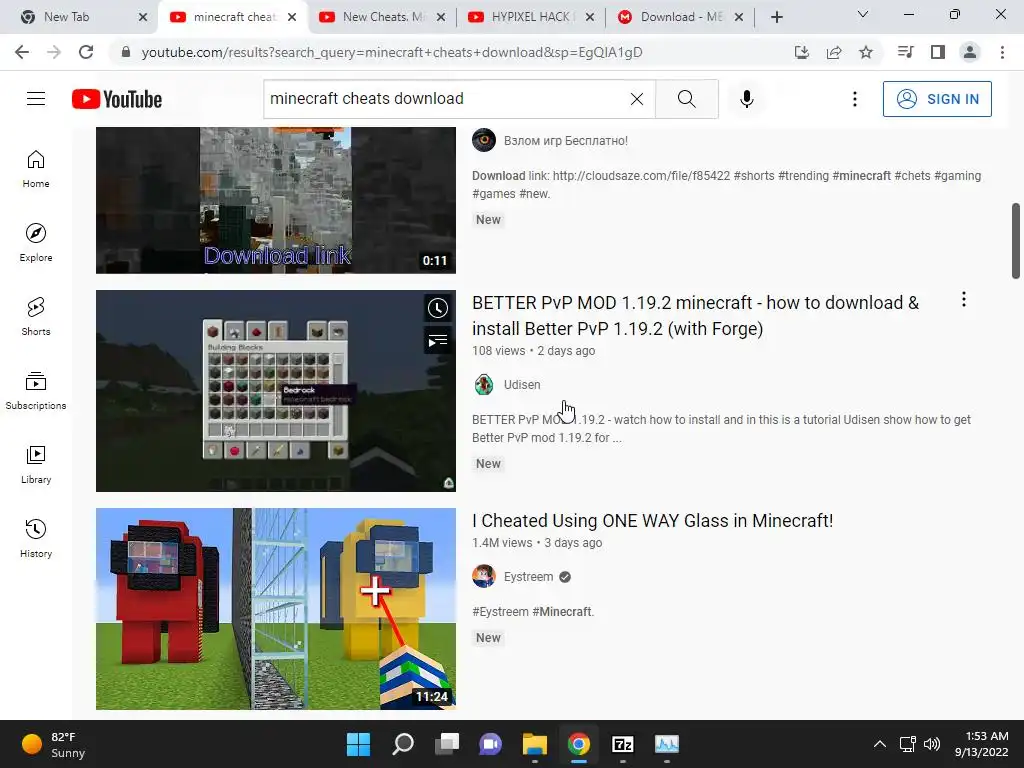
Task: Open taskbar Search
Action: pyautogui.click(x=402, y=744)
